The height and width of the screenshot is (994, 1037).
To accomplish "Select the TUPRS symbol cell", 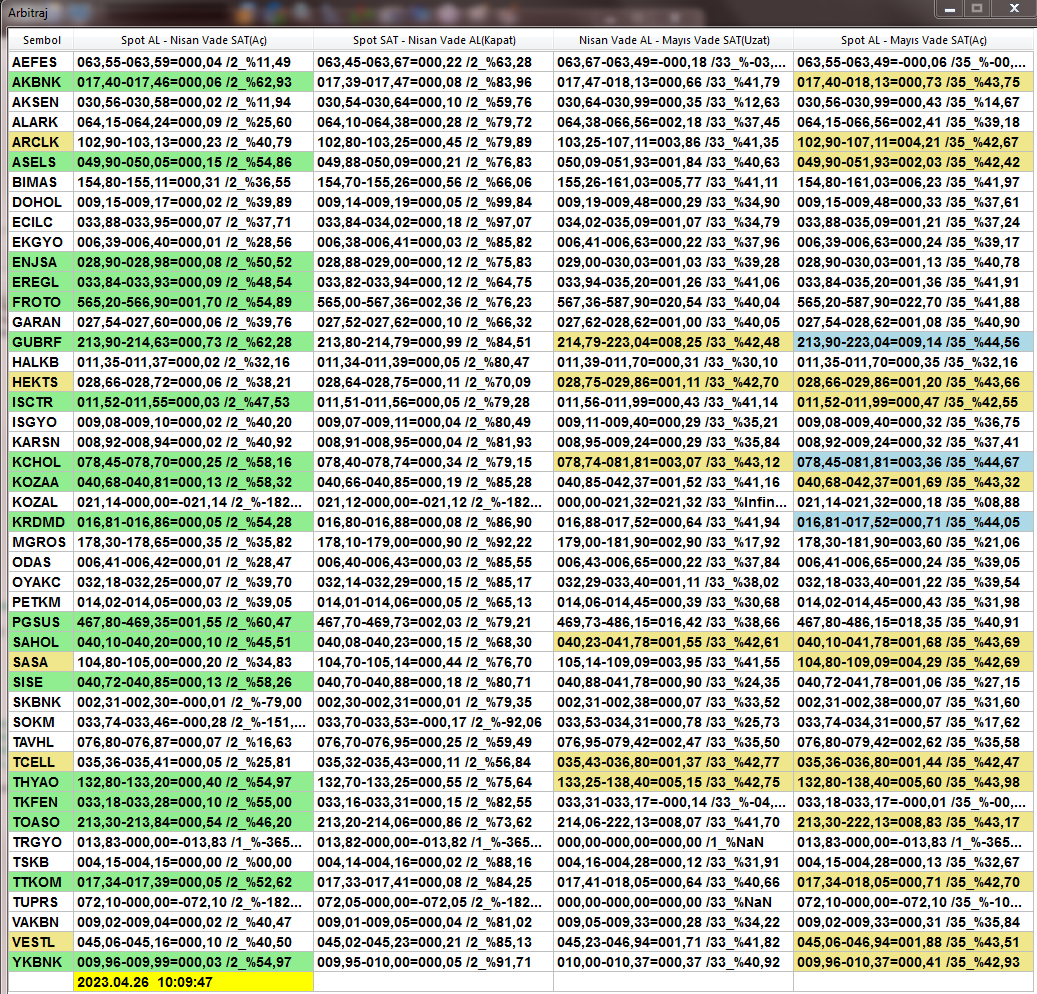I will pyautogui.click(x=41, y=902).
